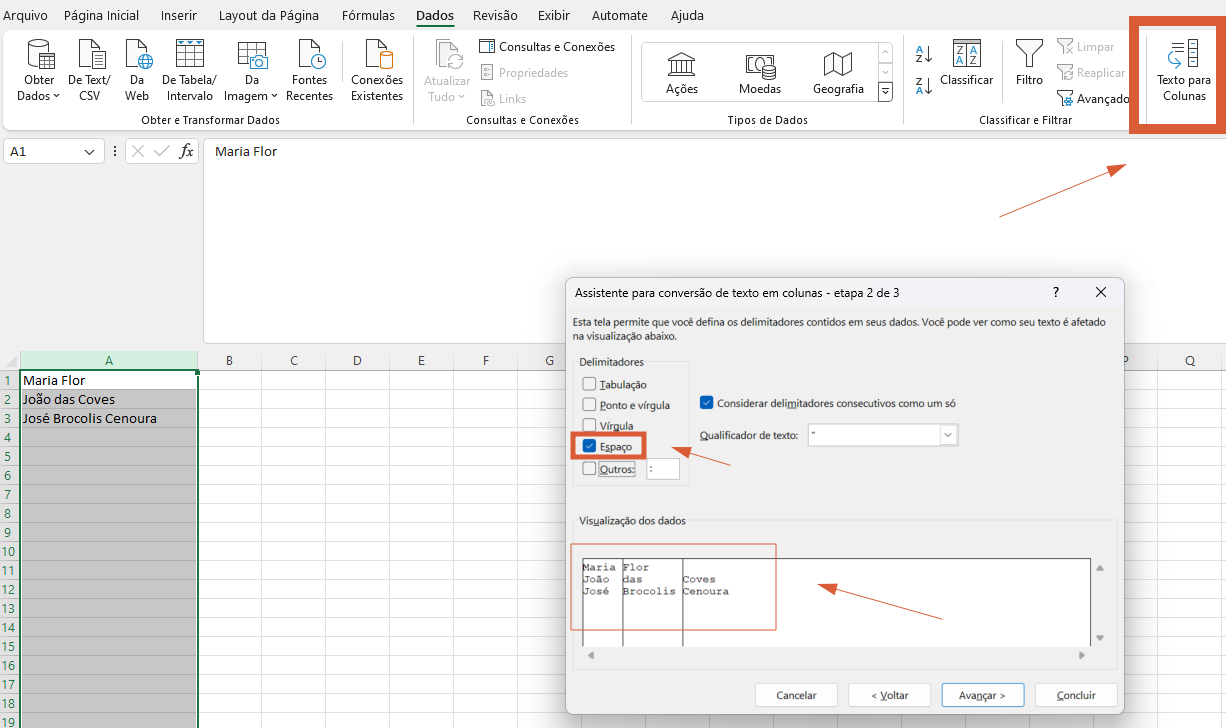This screenshot has height=728, width=1226.
Task: Open the Inserir ribbon tab
Action: pyautogui.click(x=179, y=16)
